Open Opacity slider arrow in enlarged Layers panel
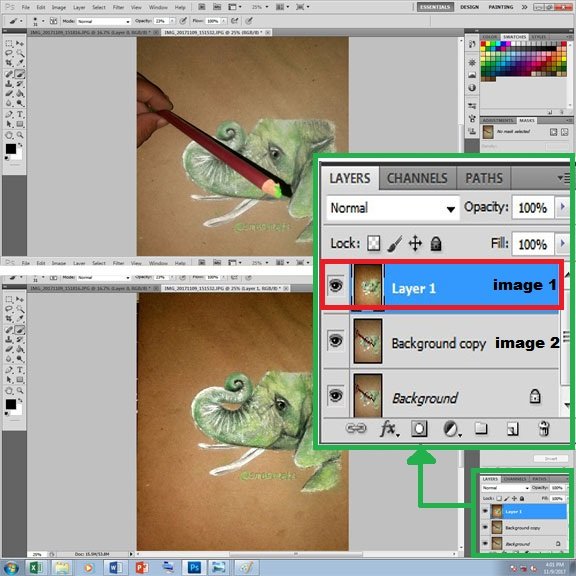576x576 pixels. (x=562, y=207)
